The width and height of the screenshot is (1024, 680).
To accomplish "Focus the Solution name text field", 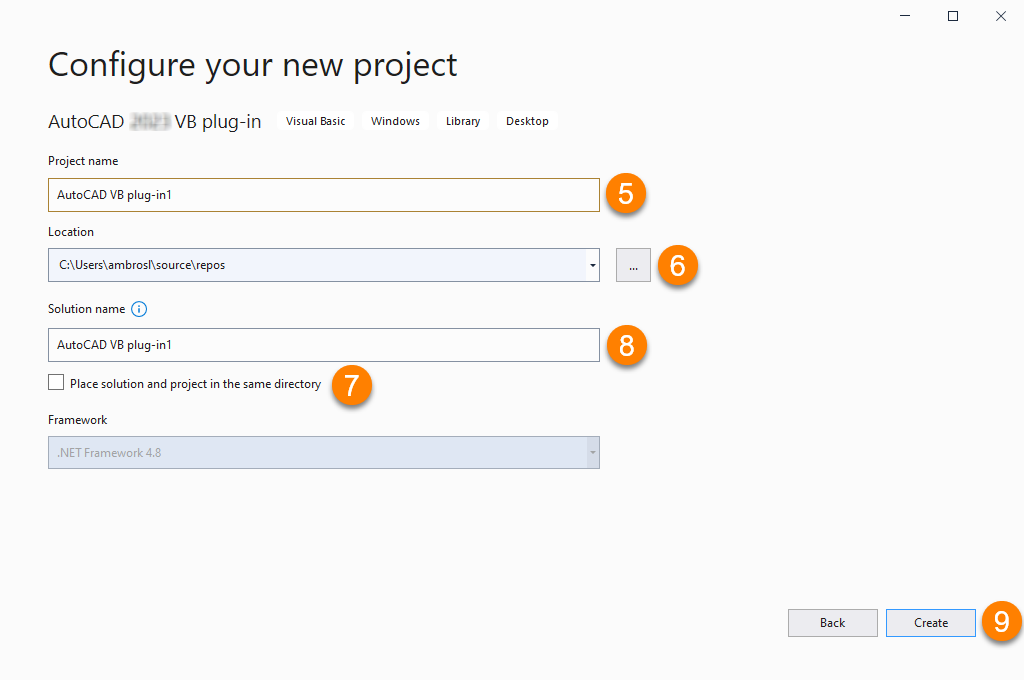I will [x=323, y=345].
